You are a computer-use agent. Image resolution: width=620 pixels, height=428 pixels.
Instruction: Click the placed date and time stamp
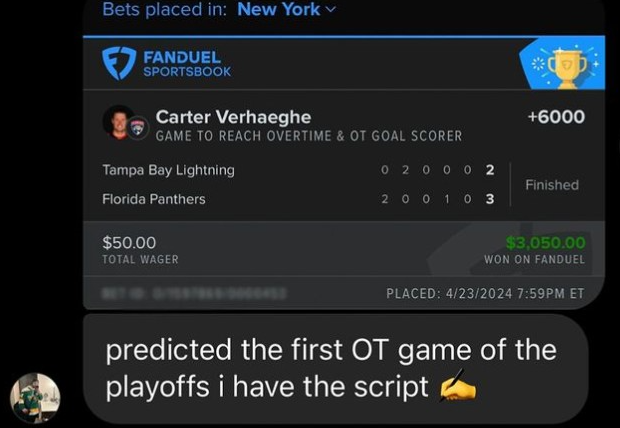pos(485,293)
